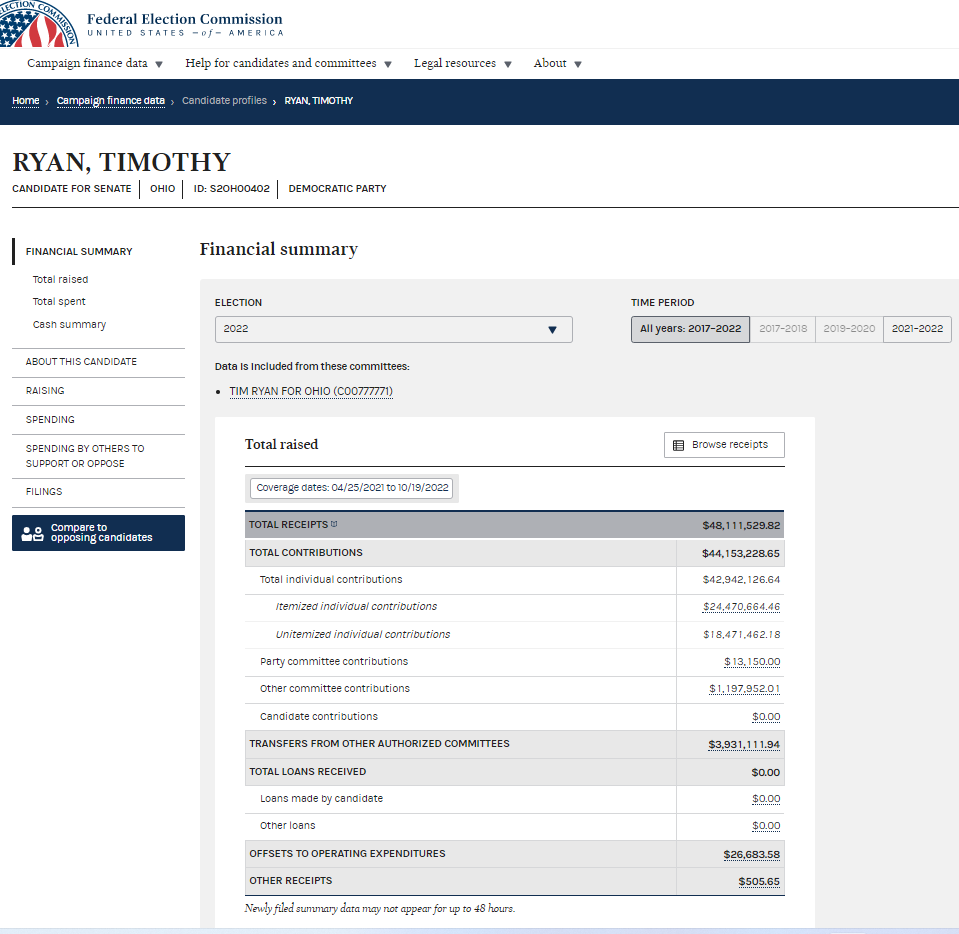Click the info icon beside Total Receipts

[x=334, y=524]
